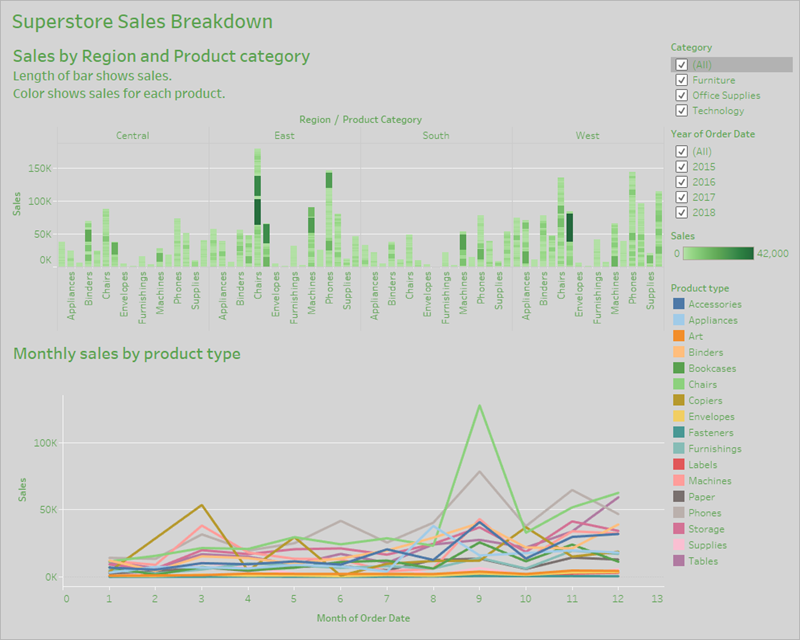This screenshot has height=640, width=800.
Task: Click the Category filter title
Action: coord(691,47)
